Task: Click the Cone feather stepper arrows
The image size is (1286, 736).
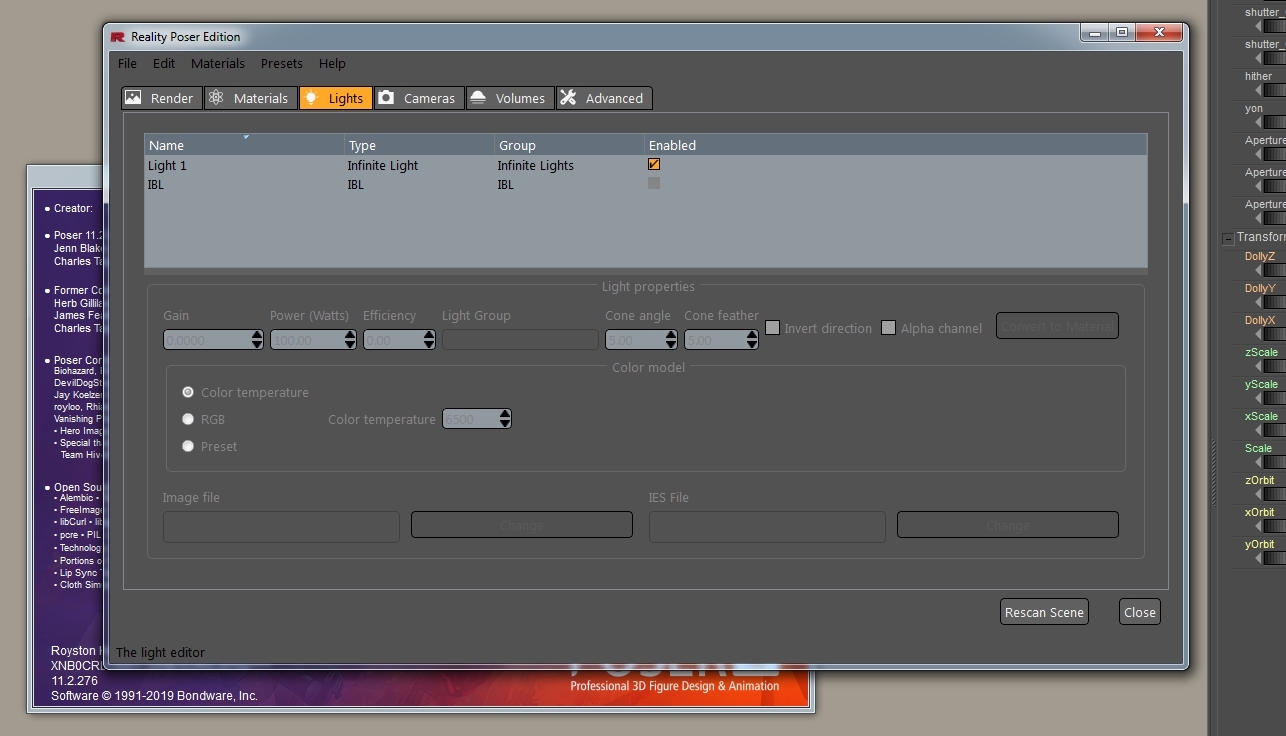Action: (x=752, y=340)
